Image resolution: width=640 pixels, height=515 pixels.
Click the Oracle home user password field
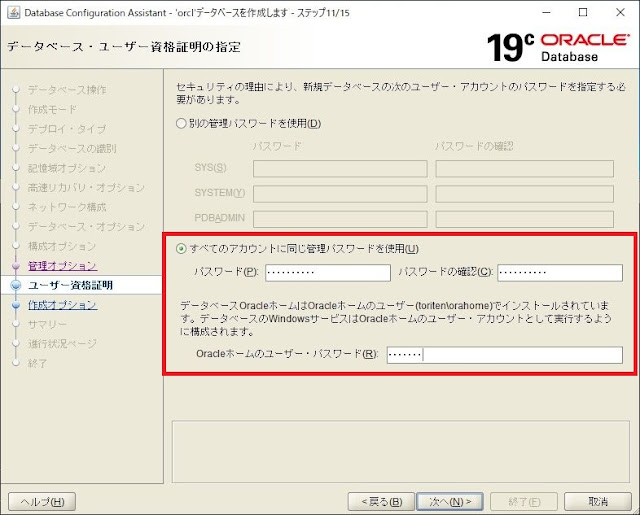[x=504, y=355]
